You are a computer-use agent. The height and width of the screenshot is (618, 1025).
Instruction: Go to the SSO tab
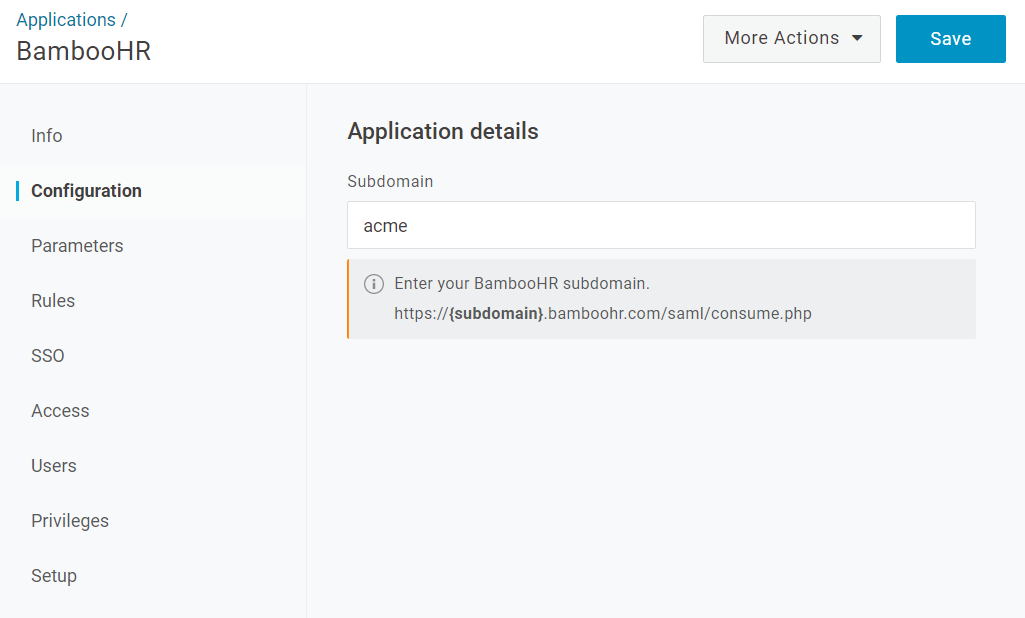point(48,356)
